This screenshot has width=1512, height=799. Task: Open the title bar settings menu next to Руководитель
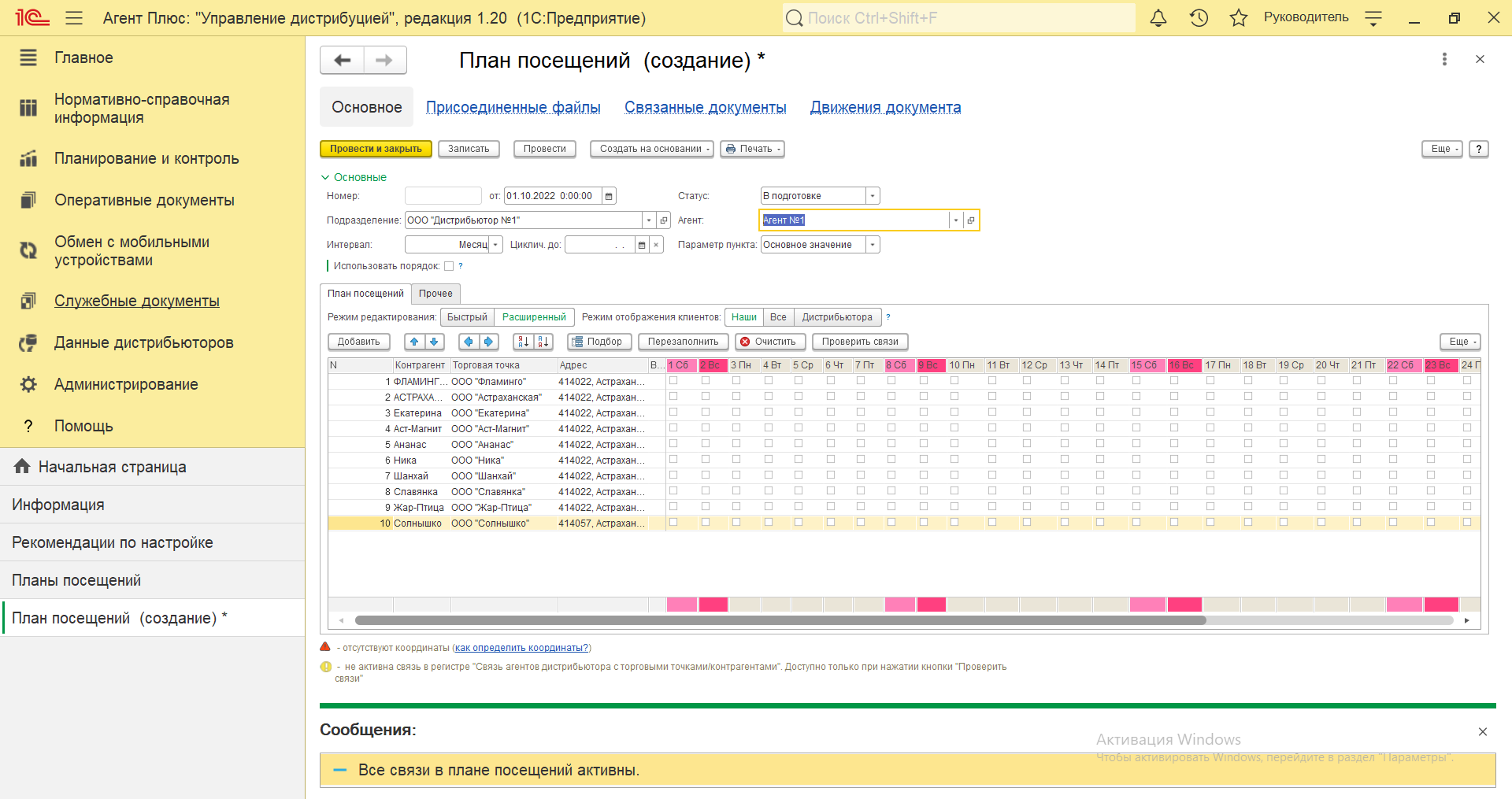coord(1373,18)
